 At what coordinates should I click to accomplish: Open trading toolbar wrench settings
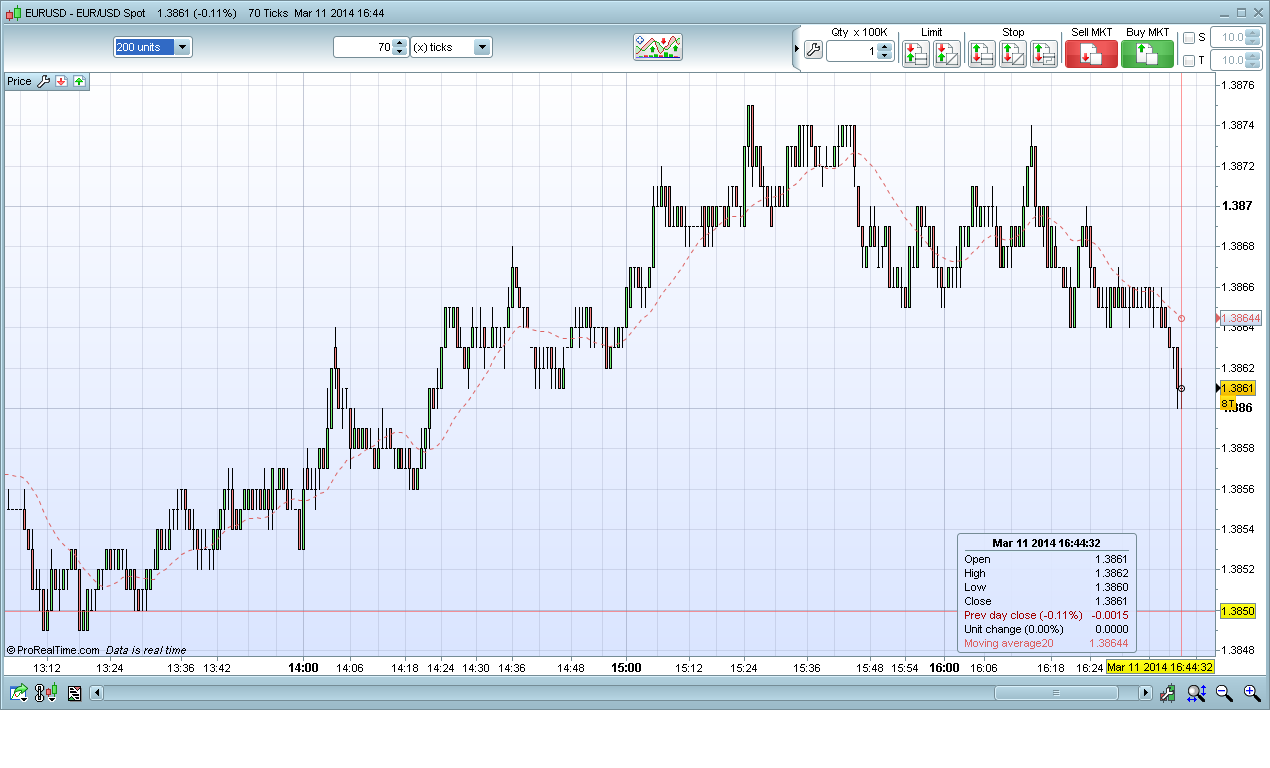(x=812, y=50)
